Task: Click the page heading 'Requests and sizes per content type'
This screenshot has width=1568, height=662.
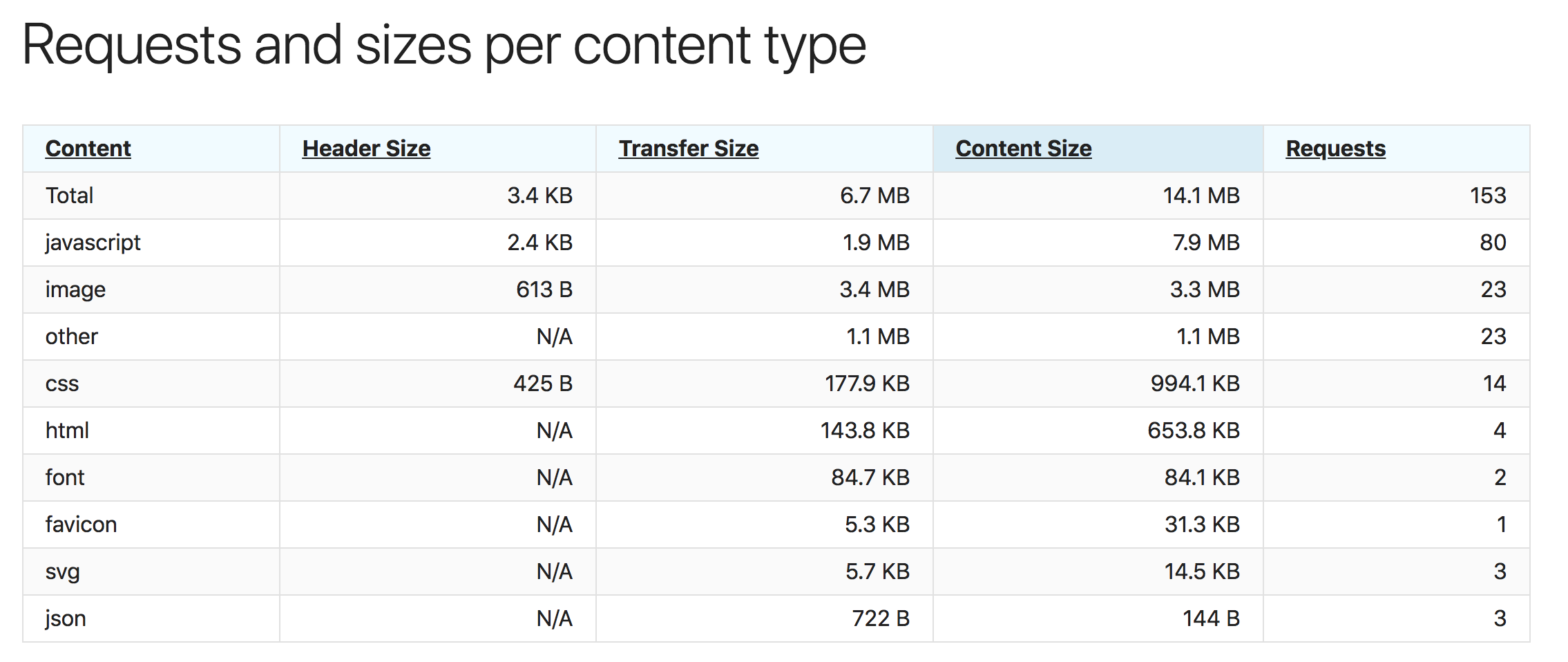Action: coord(443,46)
